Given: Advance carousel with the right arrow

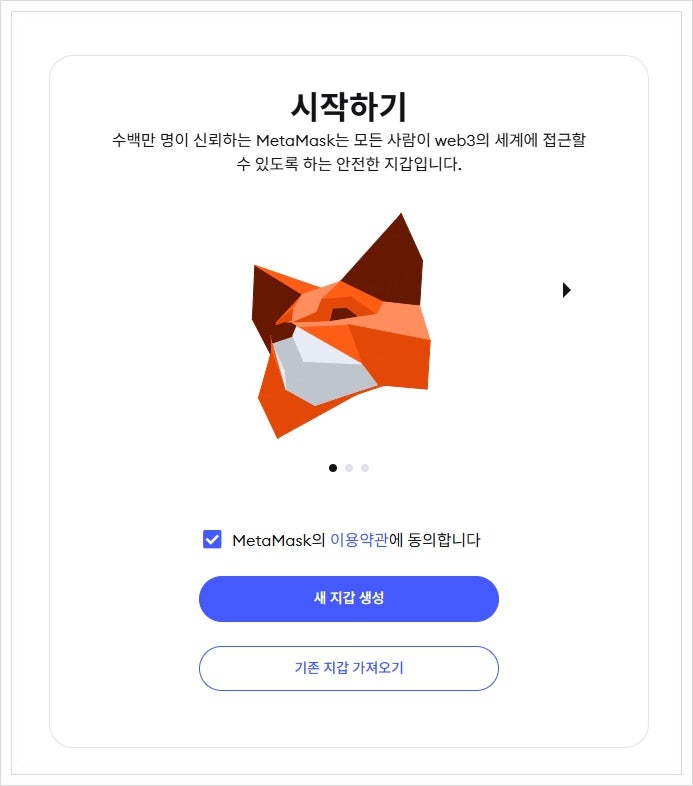Looking at the screenshot, I should [x=567, y=290].
